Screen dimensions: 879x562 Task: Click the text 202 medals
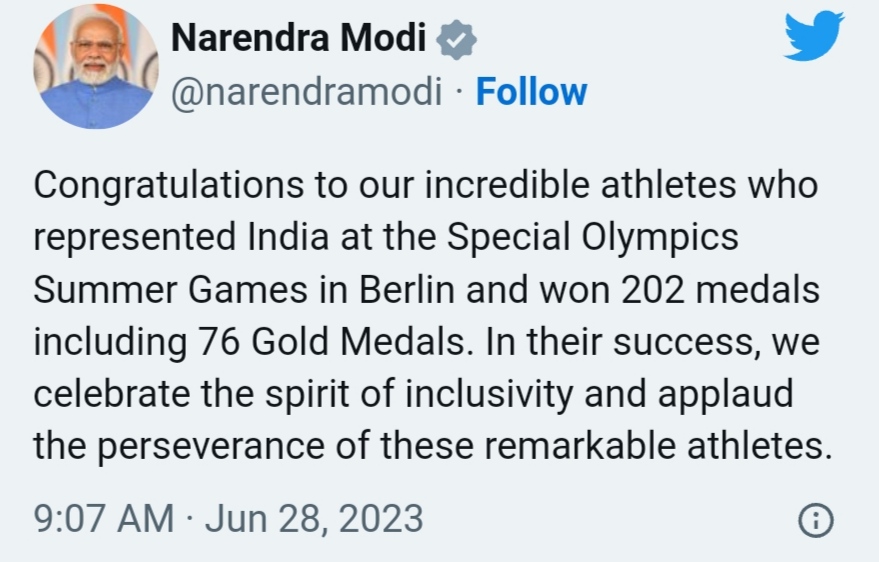point(720,290)
